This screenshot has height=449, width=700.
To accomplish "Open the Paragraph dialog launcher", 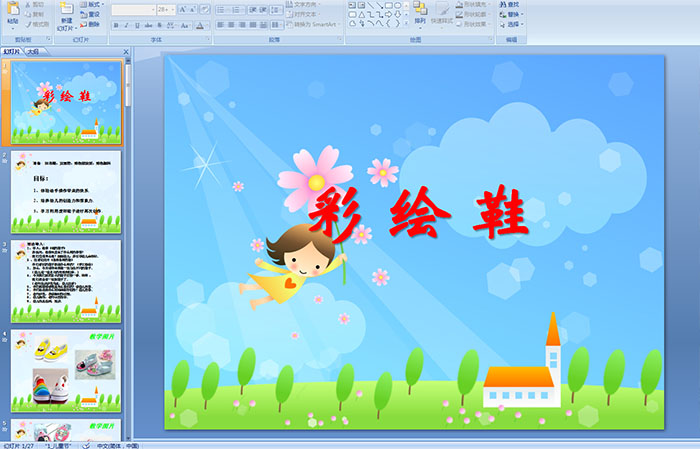I will coord(340,40).
